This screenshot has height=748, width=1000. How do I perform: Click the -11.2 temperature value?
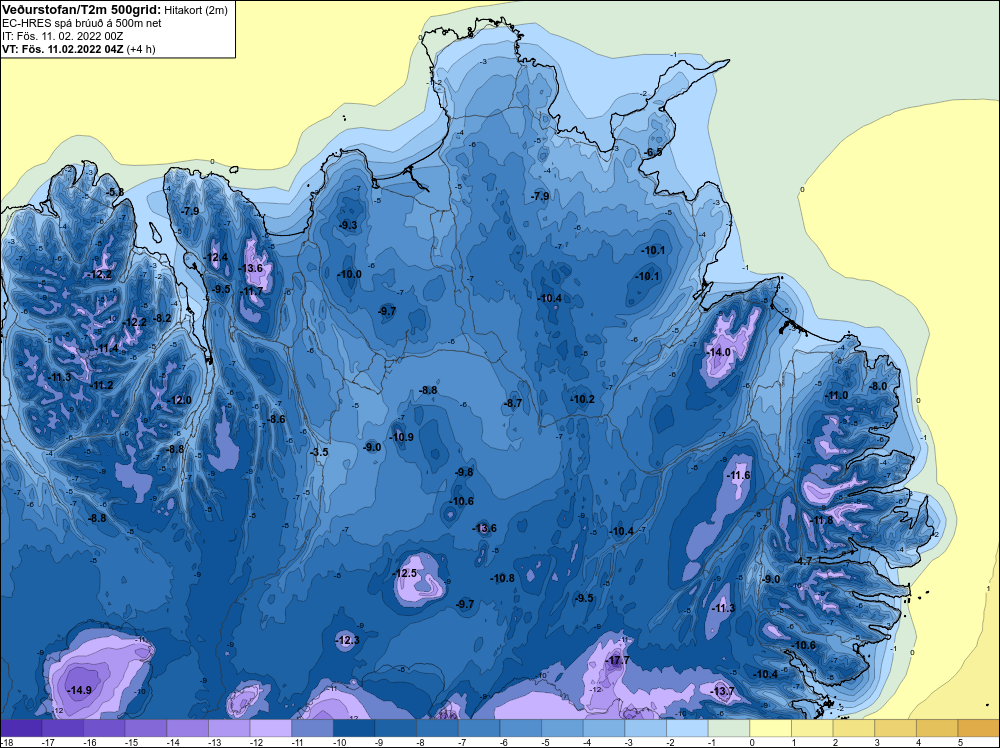tap(101, 385)
